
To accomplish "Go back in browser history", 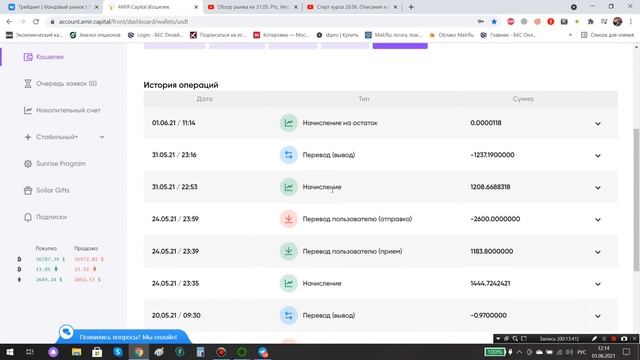I will pyautogui.click(x=9, y=22).
